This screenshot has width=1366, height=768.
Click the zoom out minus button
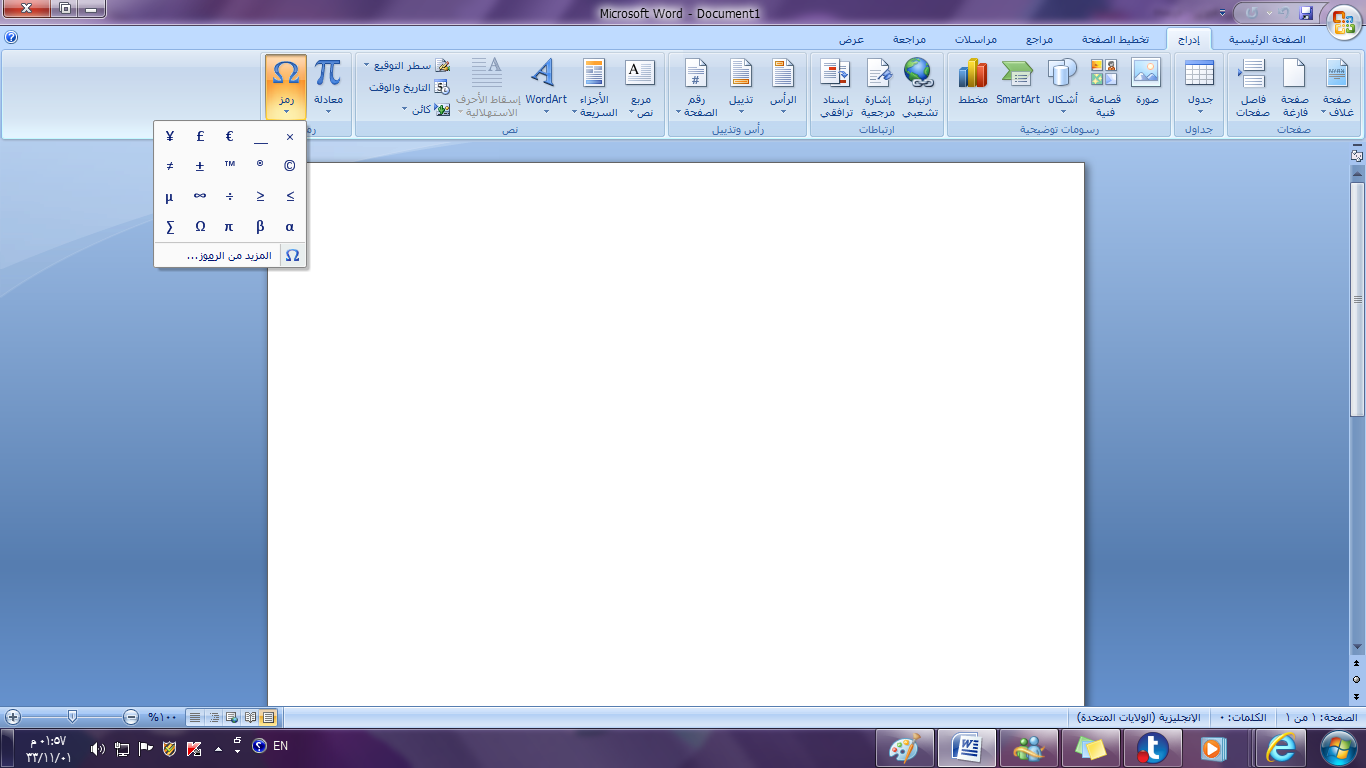[131, 717]
